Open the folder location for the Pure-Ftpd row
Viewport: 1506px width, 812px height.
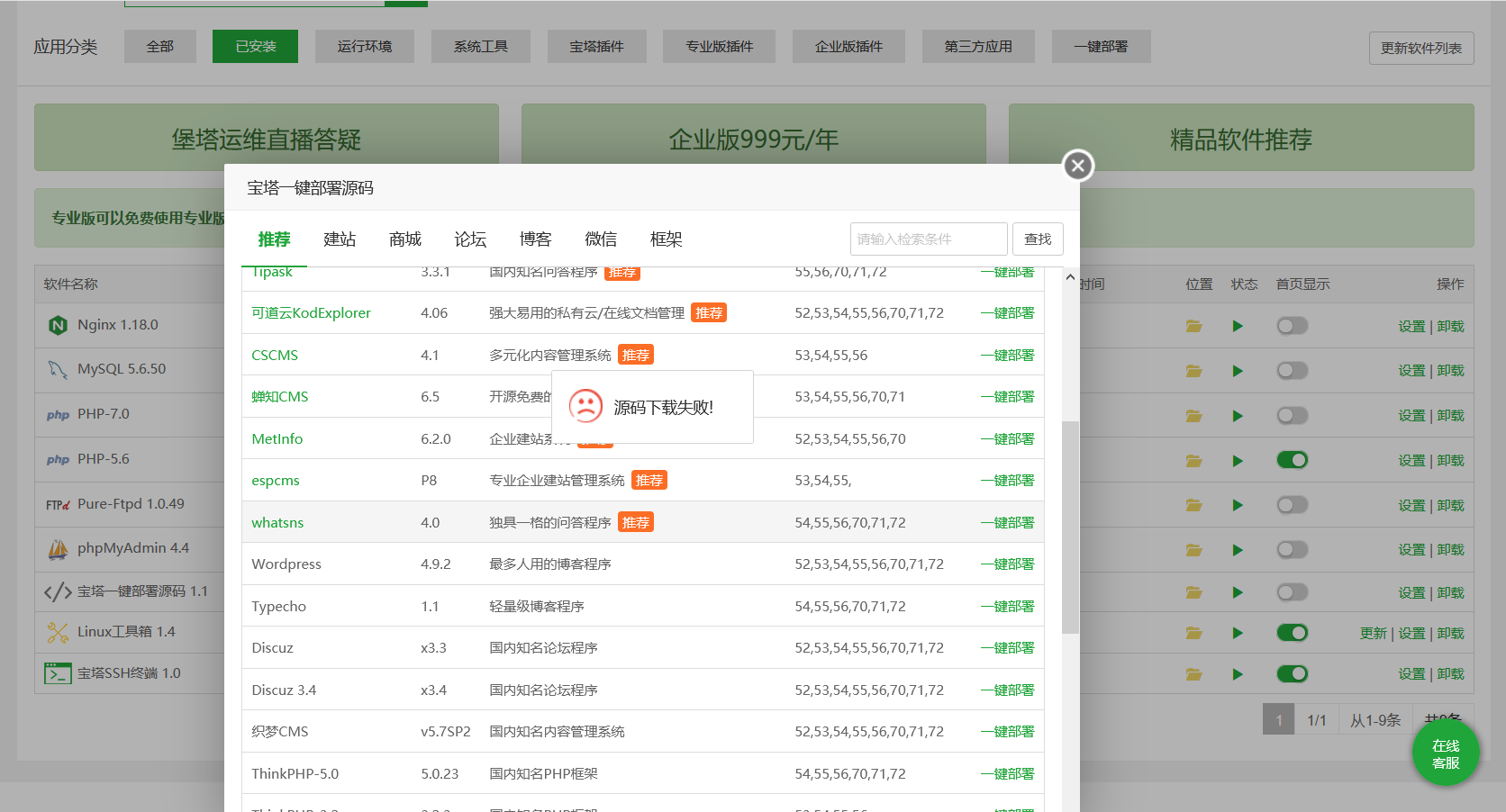[1194, 505]
